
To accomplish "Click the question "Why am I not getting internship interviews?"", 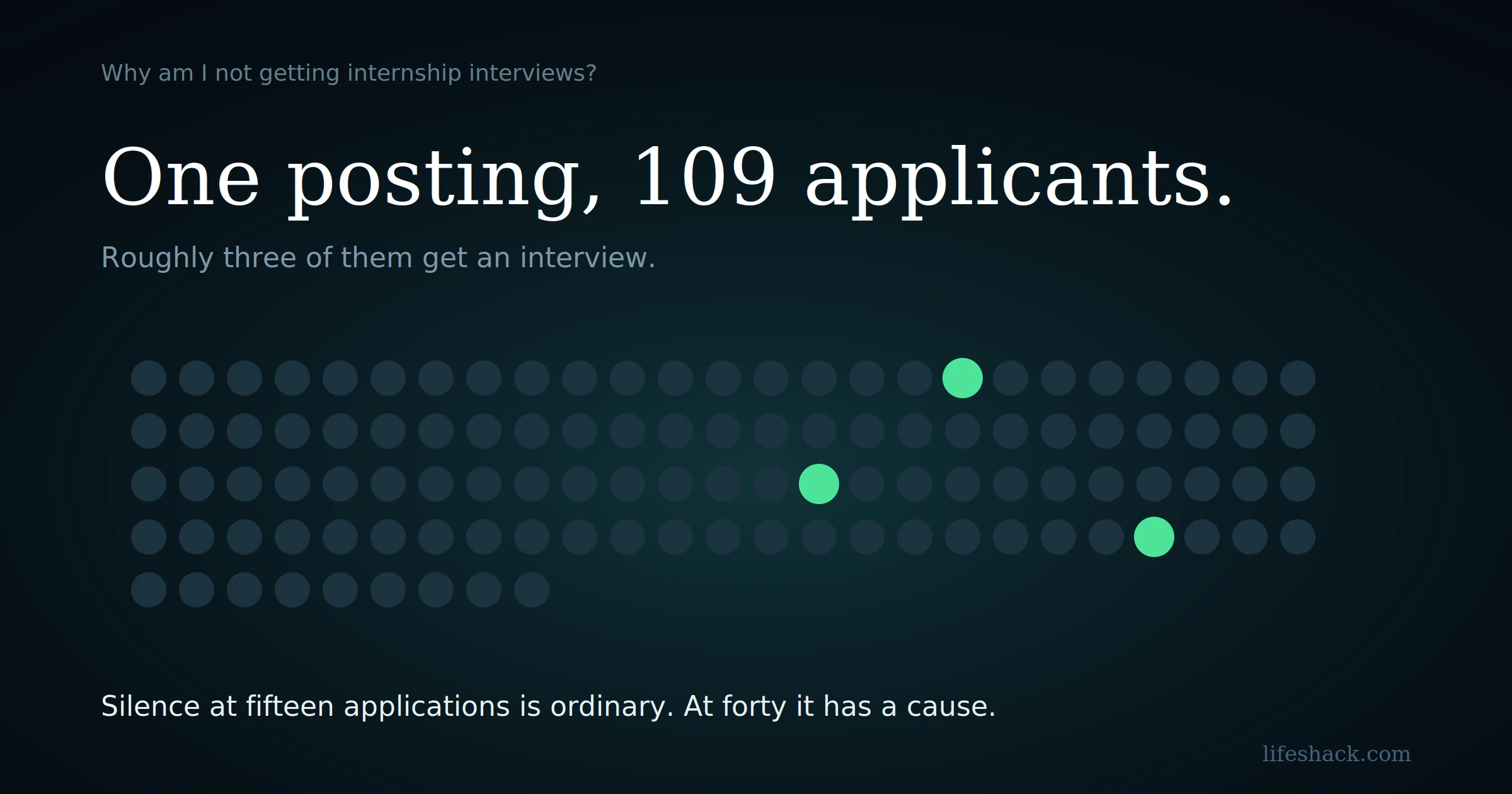I will pos(348,73).
